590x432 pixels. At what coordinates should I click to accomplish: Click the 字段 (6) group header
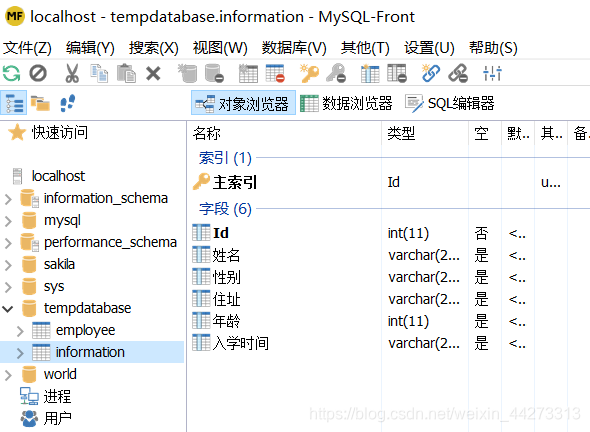point(225,209)
